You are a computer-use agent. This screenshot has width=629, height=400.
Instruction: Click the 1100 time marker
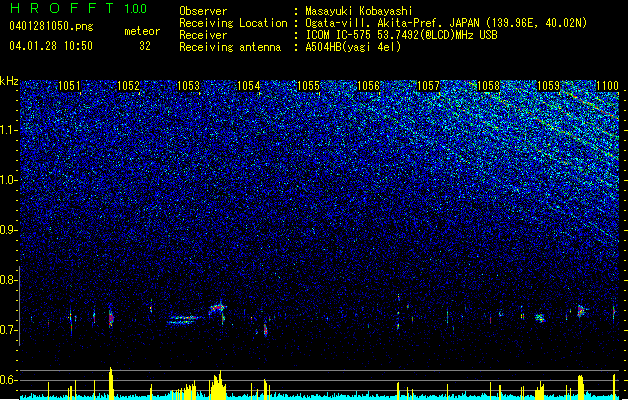[607, 86]
